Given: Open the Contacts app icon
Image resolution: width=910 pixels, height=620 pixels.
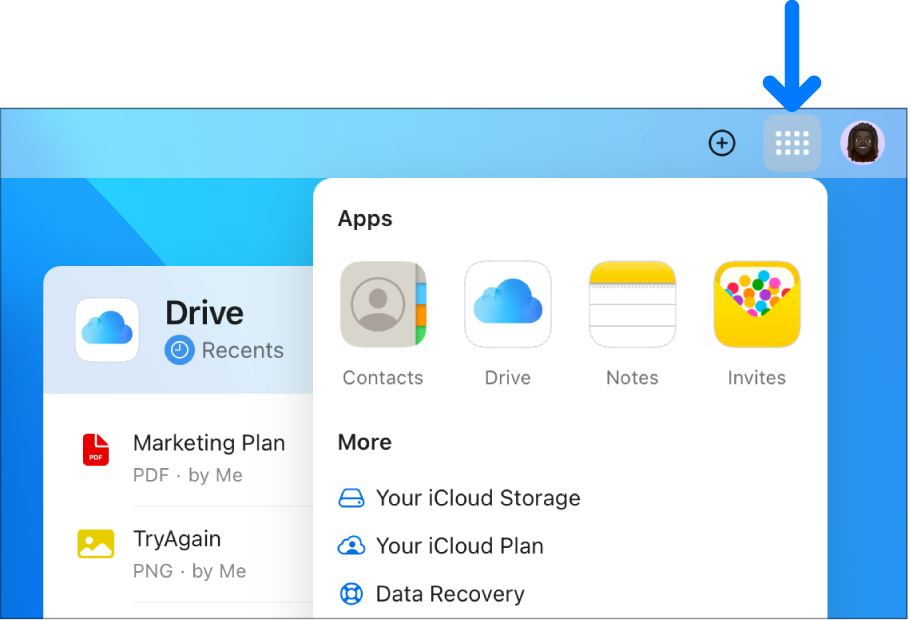Looking at the screenshot, I should tap(384, 304).
